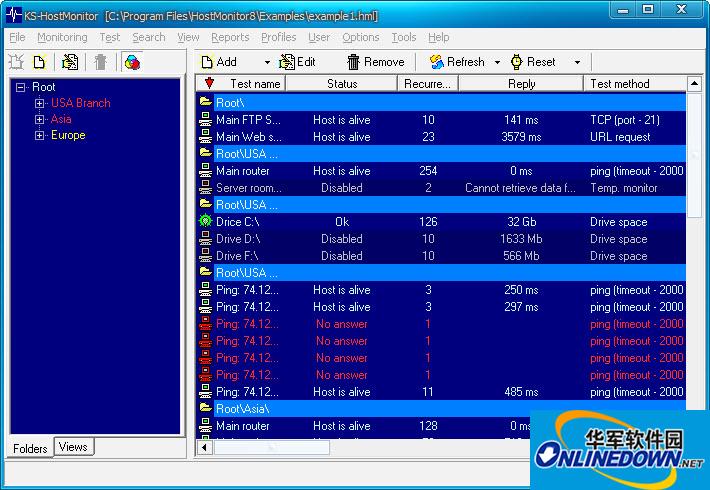The height and width of the screenshot is (490, 710).
Task: Click horizontal scrollbar left arrow
Action: click(205, 447)
